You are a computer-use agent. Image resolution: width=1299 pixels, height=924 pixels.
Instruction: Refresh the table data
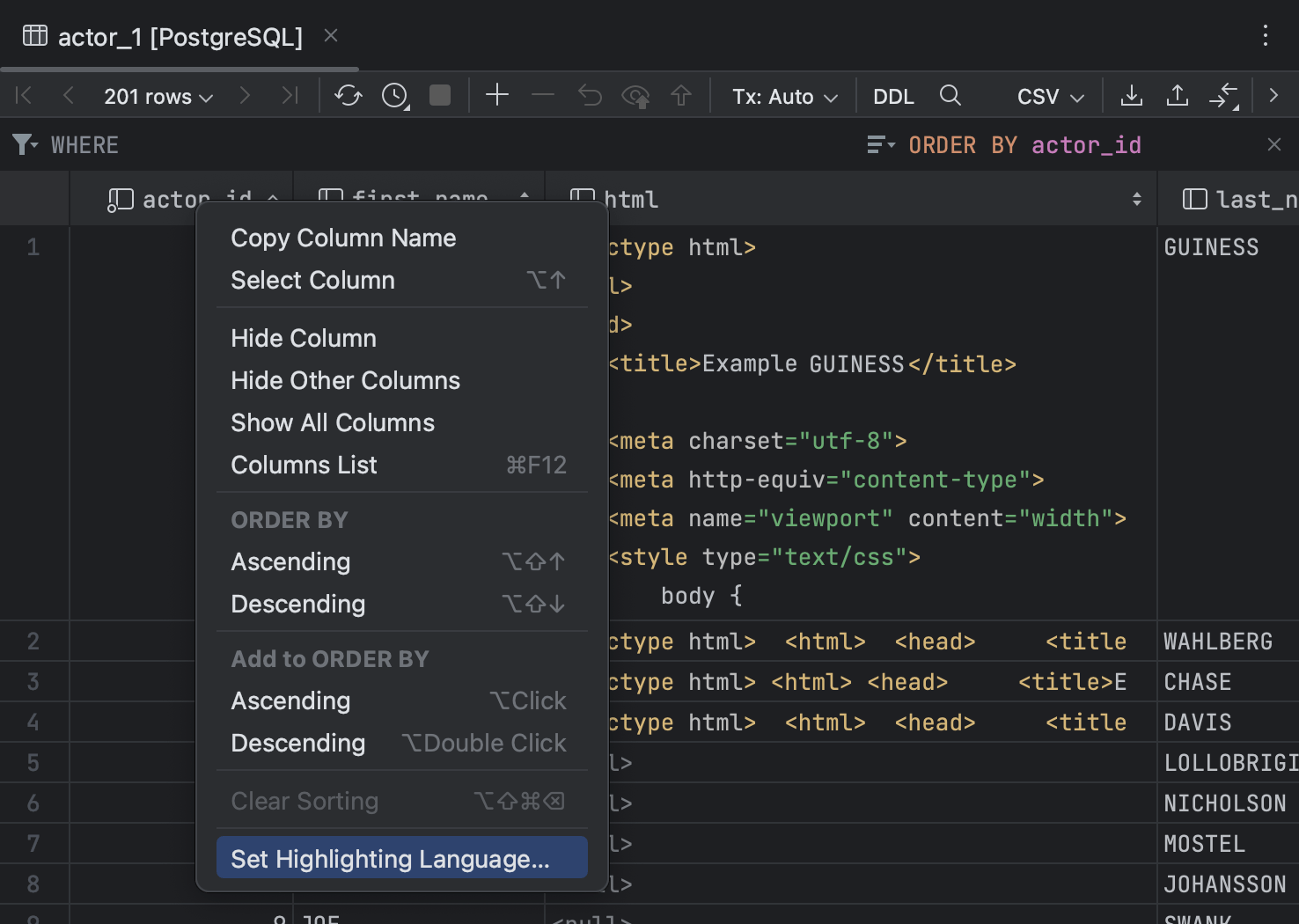[348, 95]
